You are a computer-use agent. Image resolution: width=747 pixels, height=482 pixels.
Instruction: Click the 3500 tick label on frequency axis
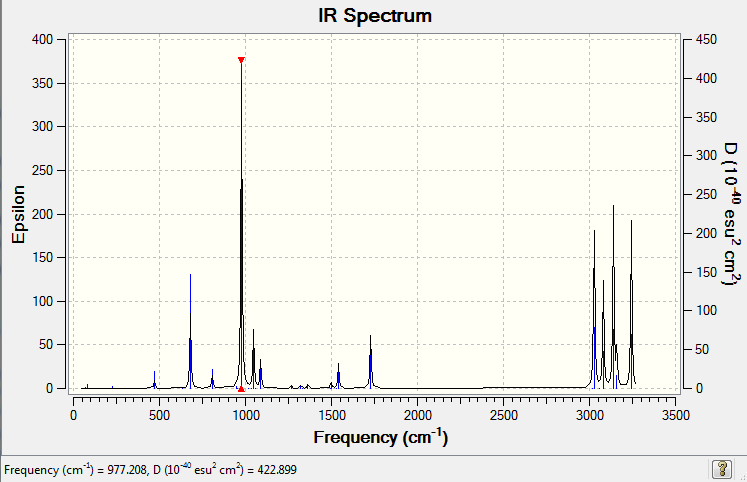click(676, 415)
